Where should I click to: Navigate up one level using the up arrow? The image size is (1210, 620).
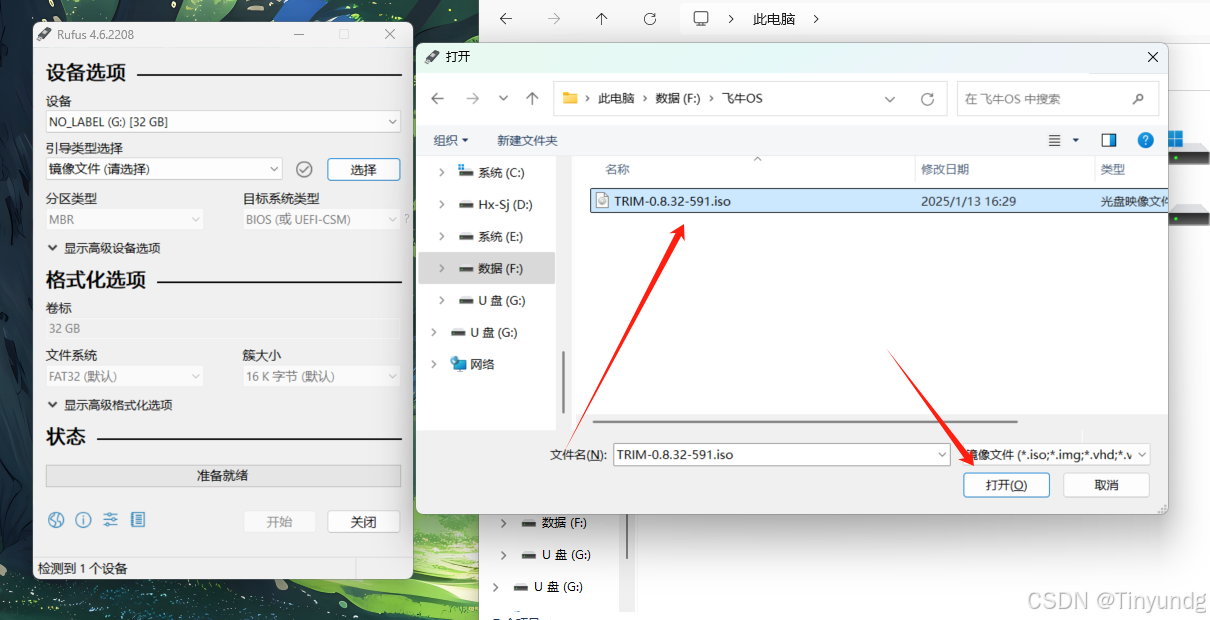532,98
